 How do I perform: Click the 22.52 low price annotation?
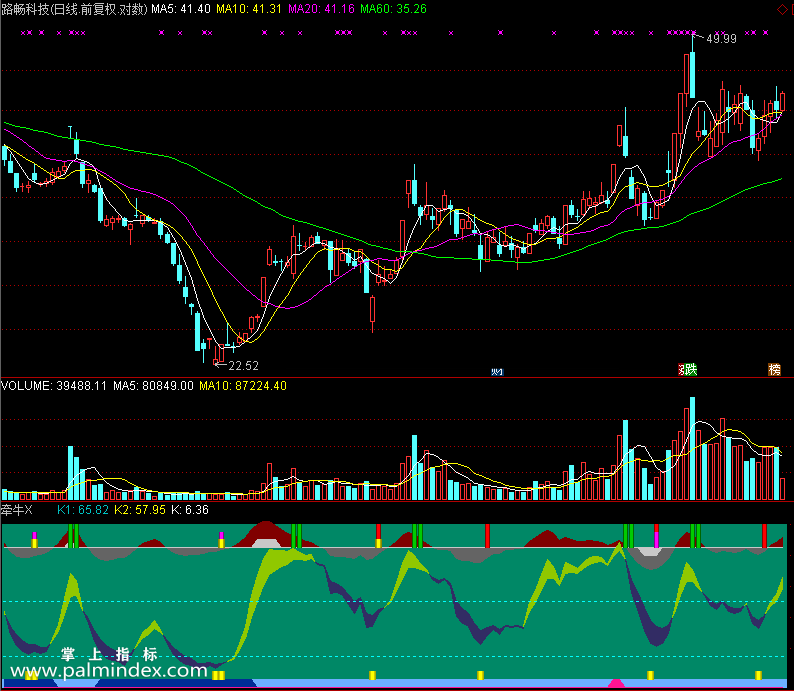(244, 365)
